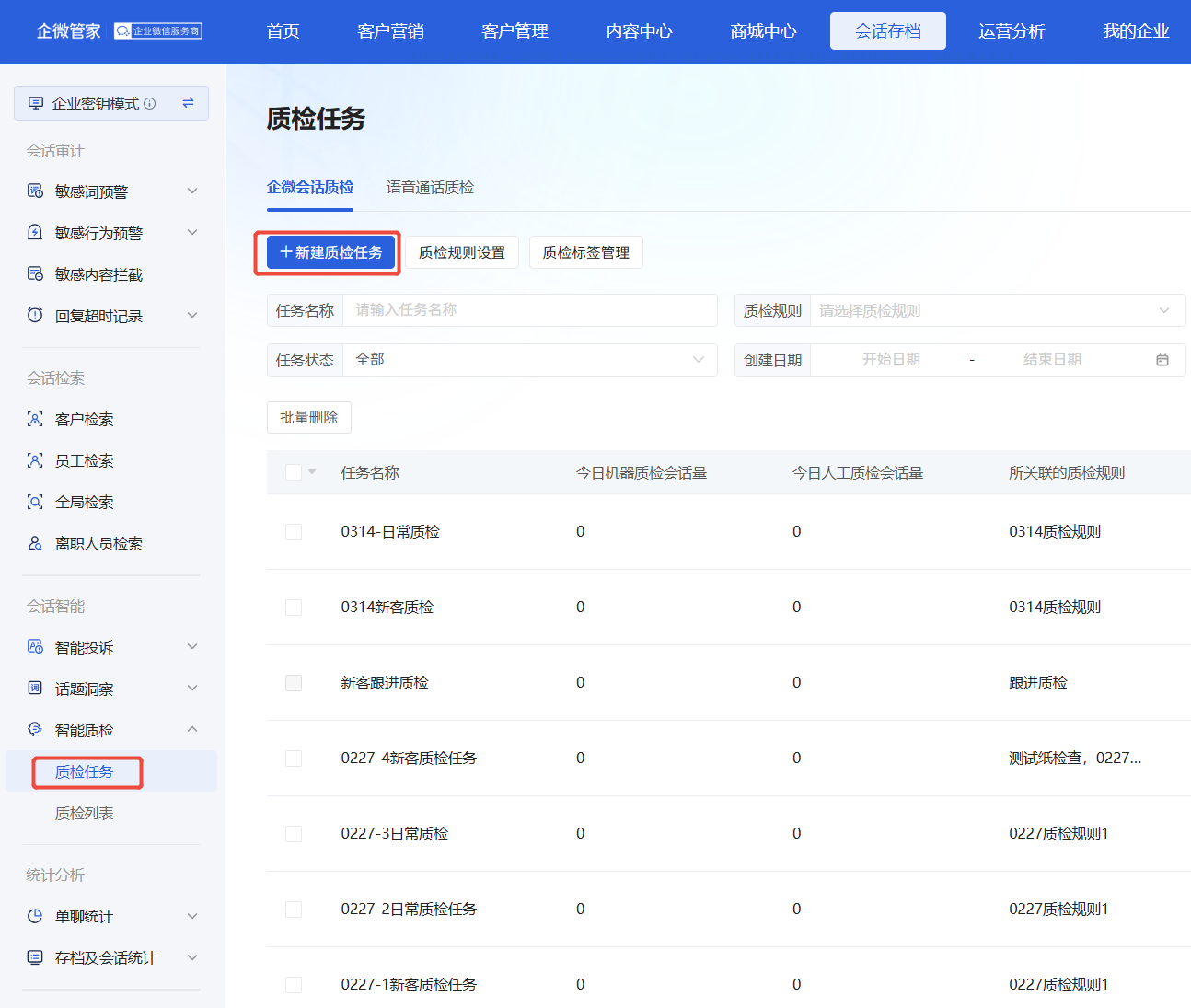The image size is (1191, 1008).
Task: Switch to the 语音通话质检 tab
Action: coord(430,187)
